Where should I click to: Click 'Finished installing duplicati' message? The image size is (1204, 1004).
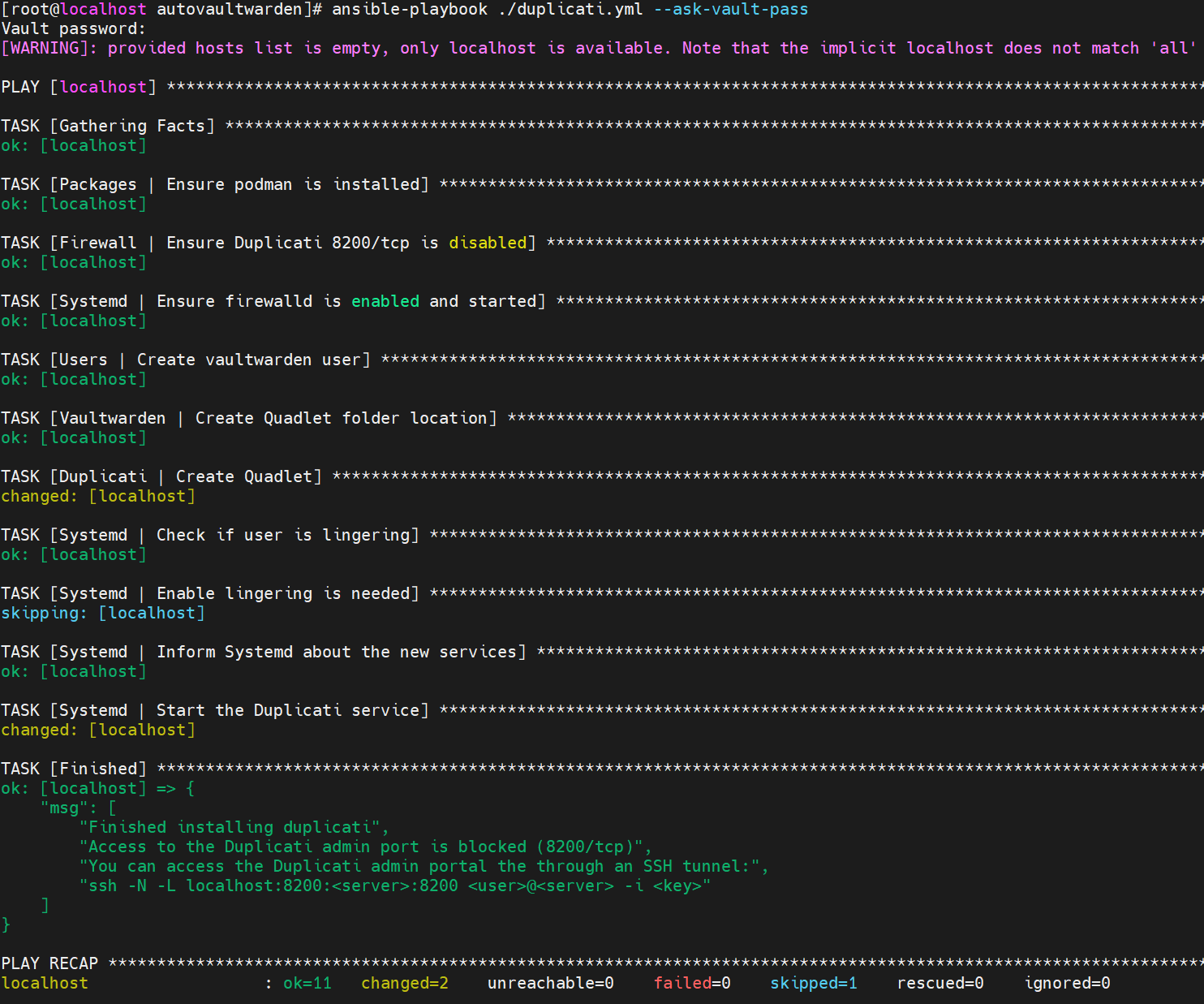click(x=234, y=828)
